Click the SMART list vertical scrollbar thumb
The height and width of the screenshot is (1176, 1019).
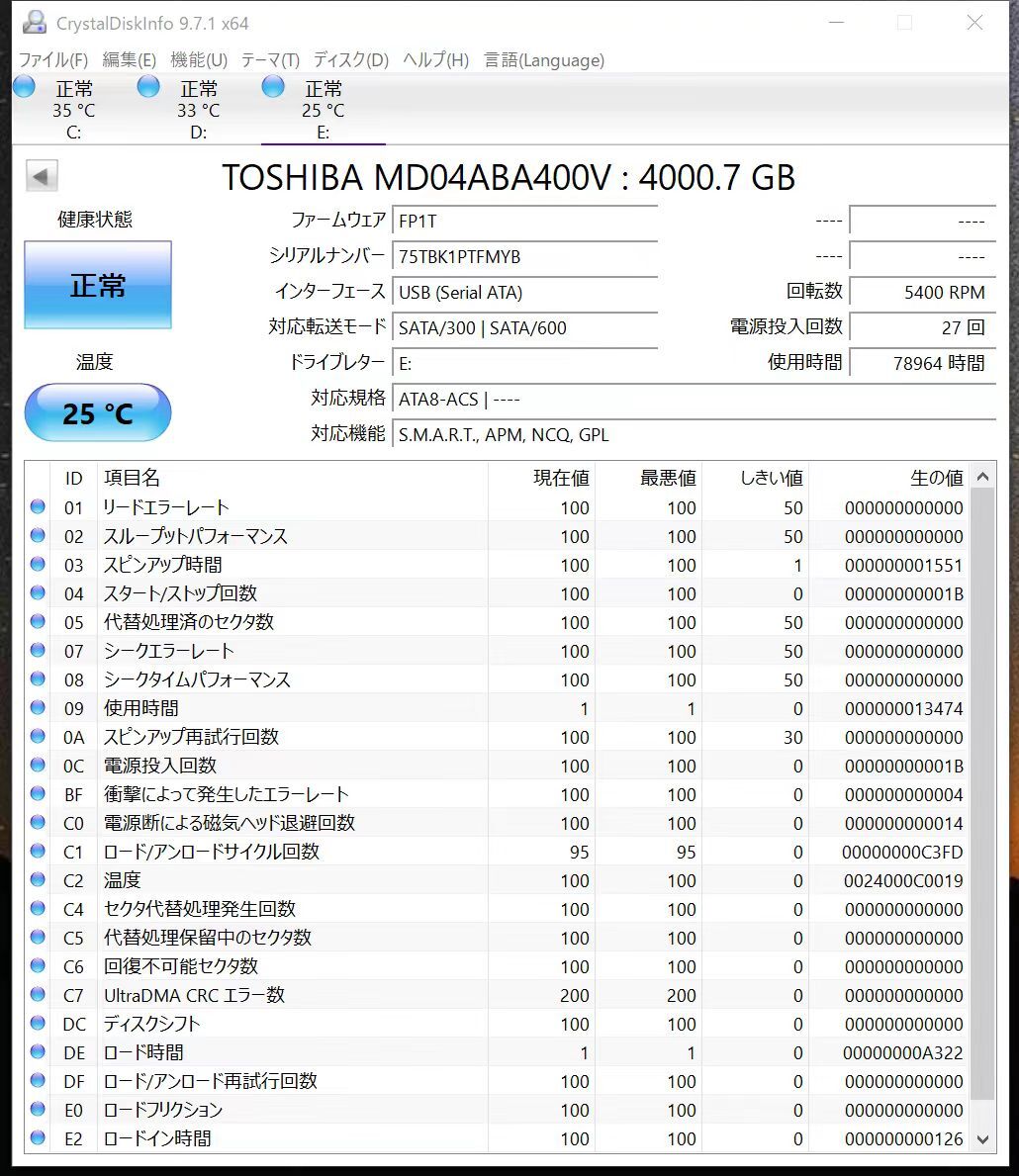983,793
